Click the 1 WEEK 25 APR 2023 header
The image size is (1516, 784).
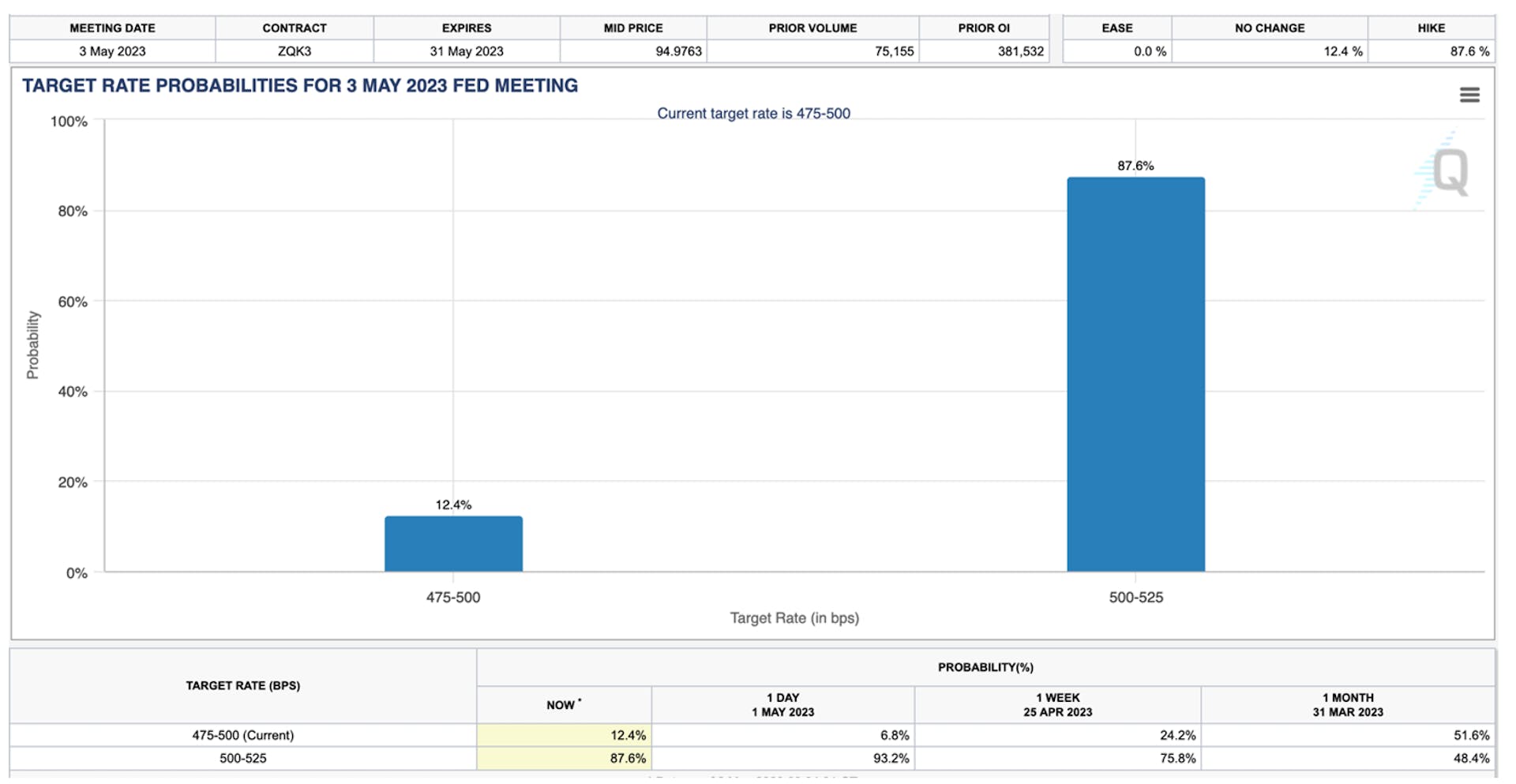[1057, 704]
